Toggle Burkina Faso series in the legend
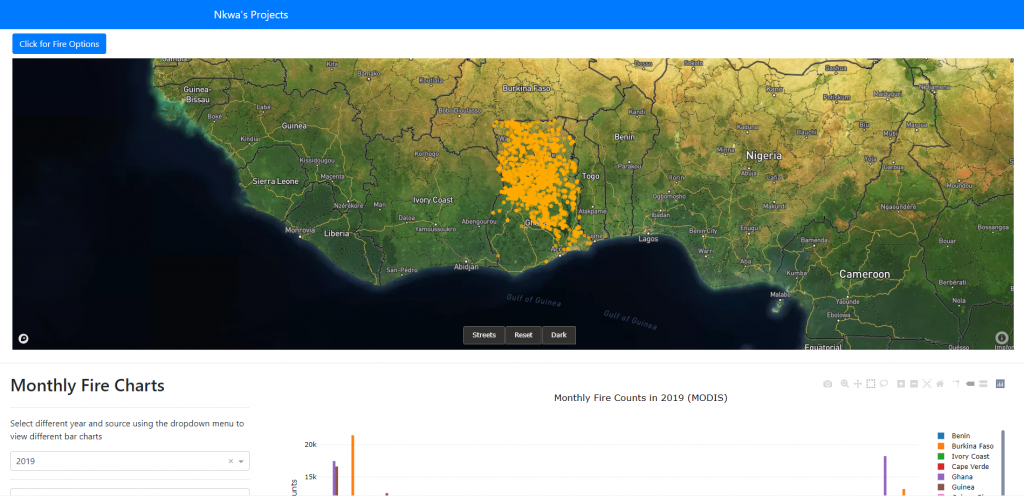The height and width of the screenshot is (496, 1024). pos(972,446)
